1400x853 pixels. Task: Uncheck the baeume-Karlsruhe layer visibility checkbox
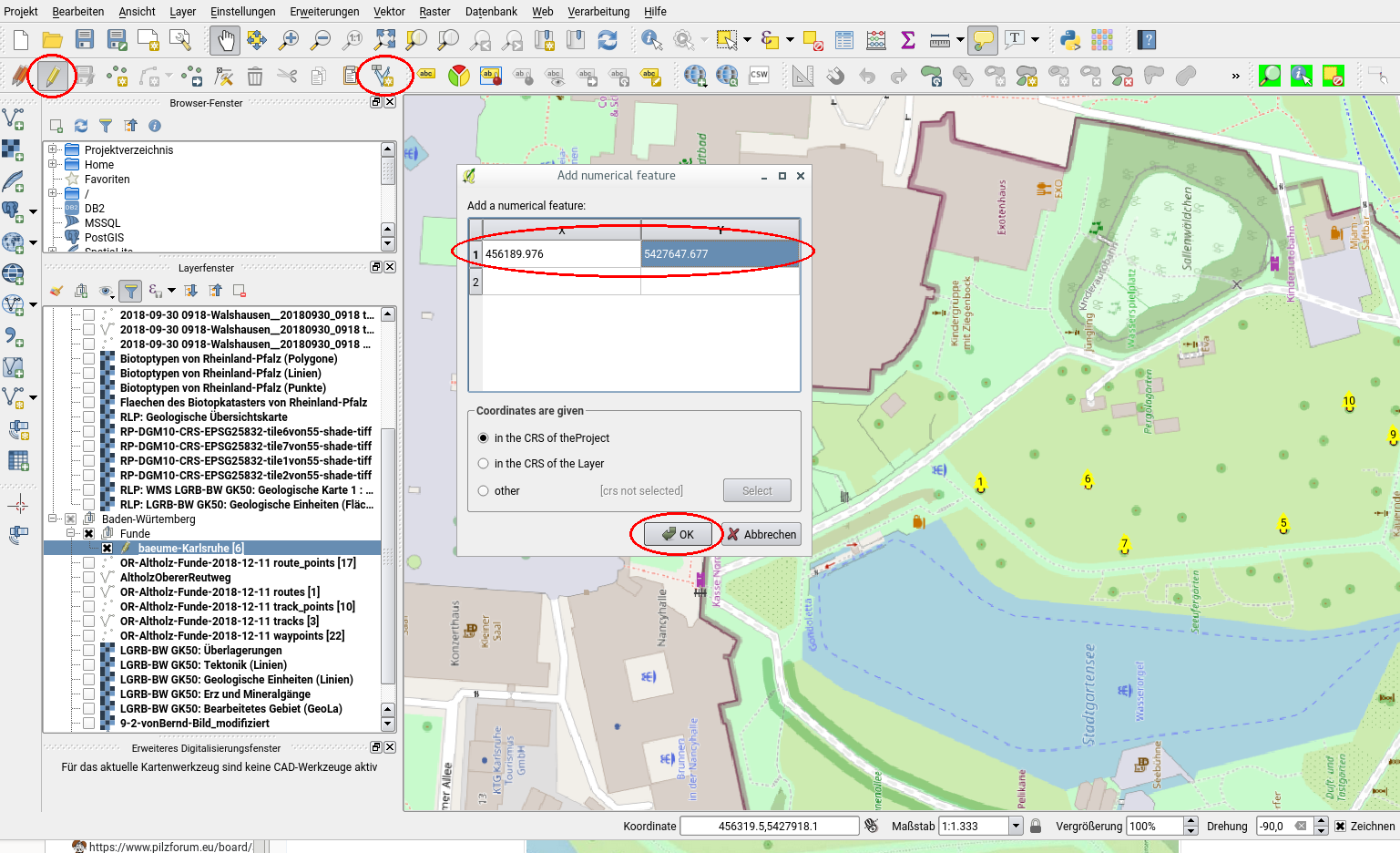point(107,549)
